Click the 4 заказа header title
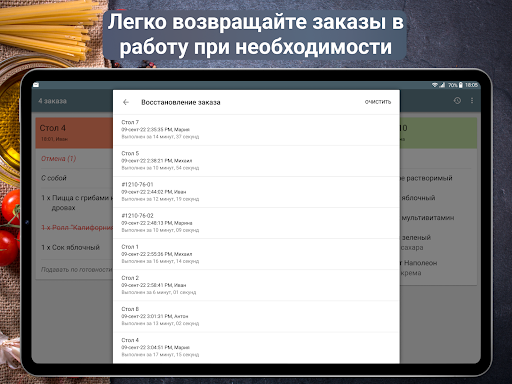Viewport: 512px width, 384px height. click(x=52, y=101)
